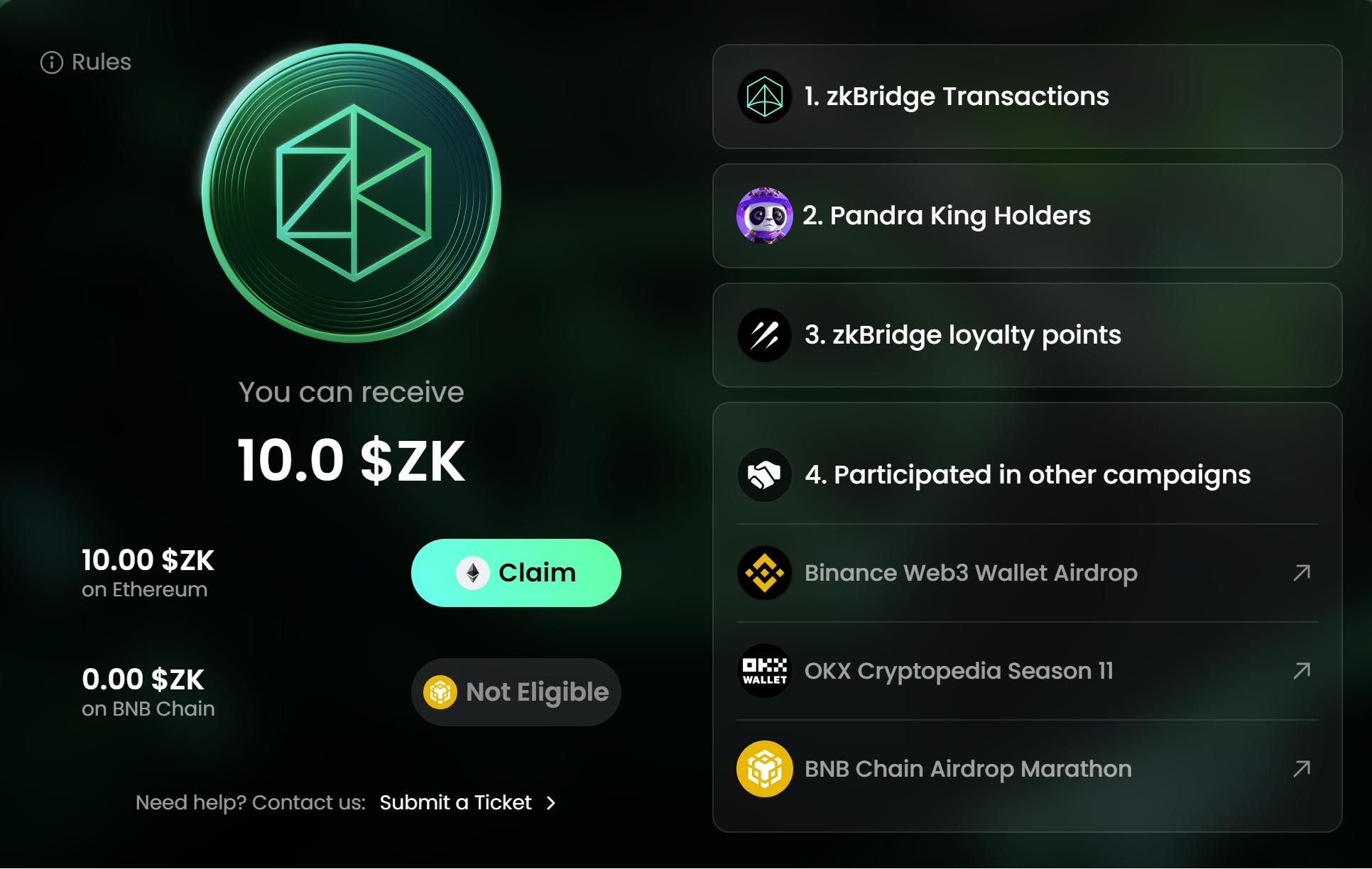Image resolution: width=1372 pixels, height=869 pixels.
Task: Click the zkBridge Transactions pyramid icon
Action: (x=765, y=97)
